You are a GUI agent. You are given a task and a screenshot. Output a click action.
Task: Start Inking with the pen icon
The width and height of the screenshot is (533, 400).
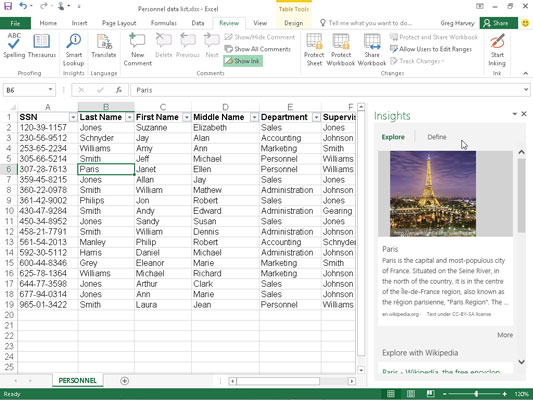coord(497,50)
